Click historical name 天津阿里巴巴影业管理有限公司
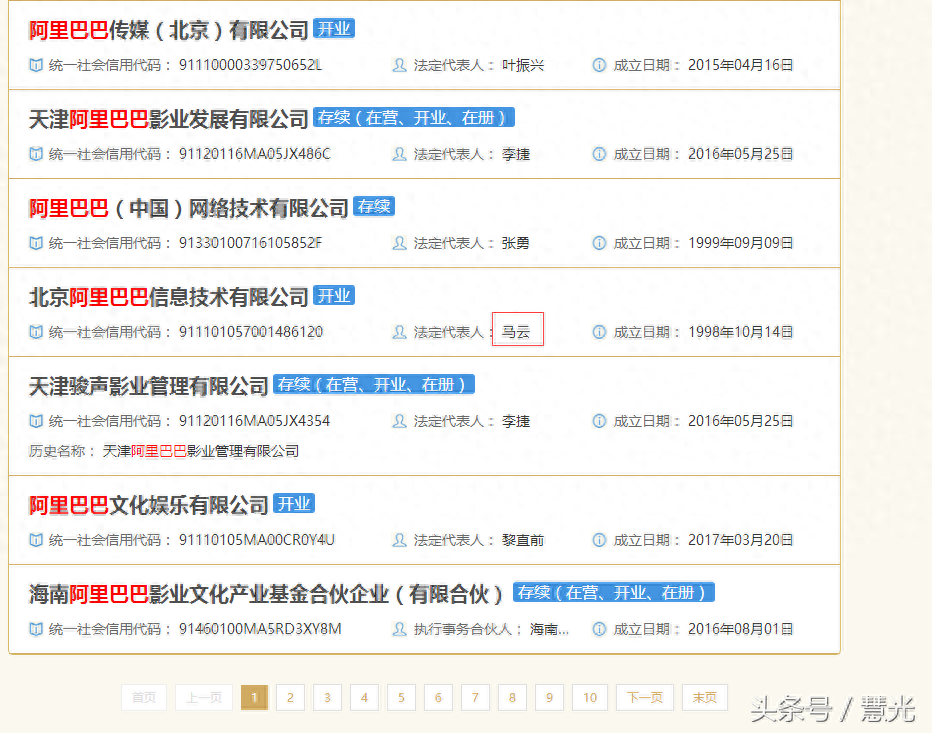This screenshot has height=733, width=932. pyautogui.click(x=201, y=451)
